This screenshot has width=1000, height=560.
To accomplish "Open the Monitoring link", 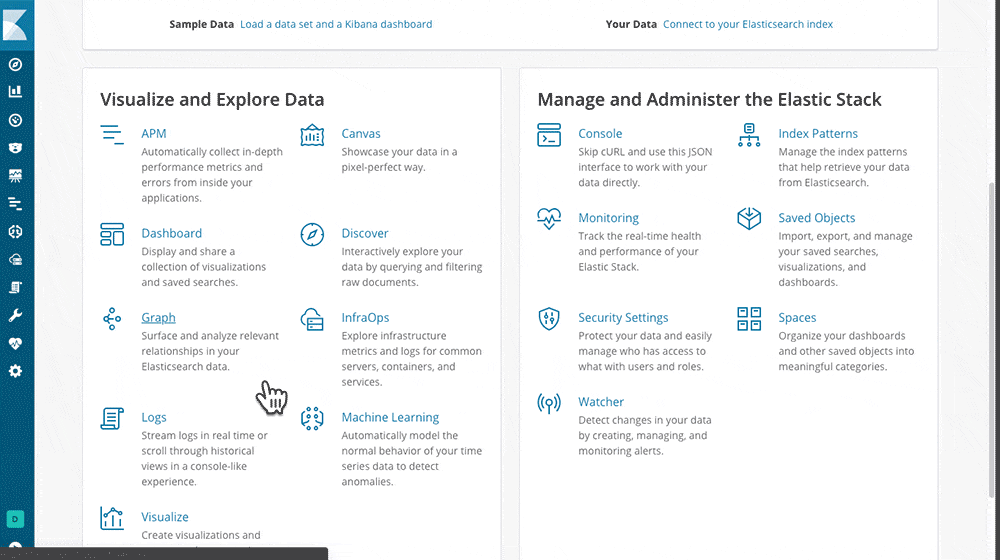I will pyautogui.click(x=608, y=217).
